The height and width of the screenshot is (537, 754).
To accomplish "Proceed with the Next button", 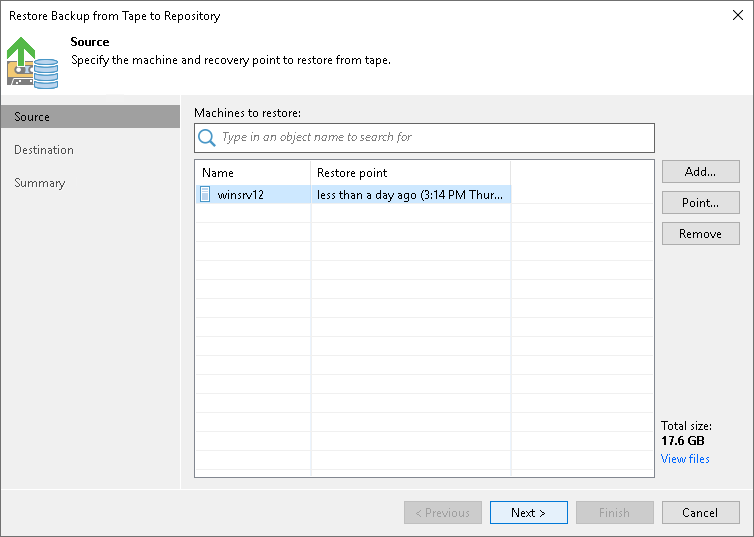I will click(528, 512).
